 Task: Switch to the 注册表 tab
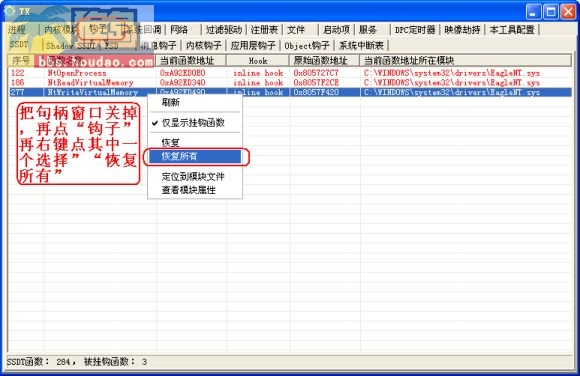(x=264, y=30)
